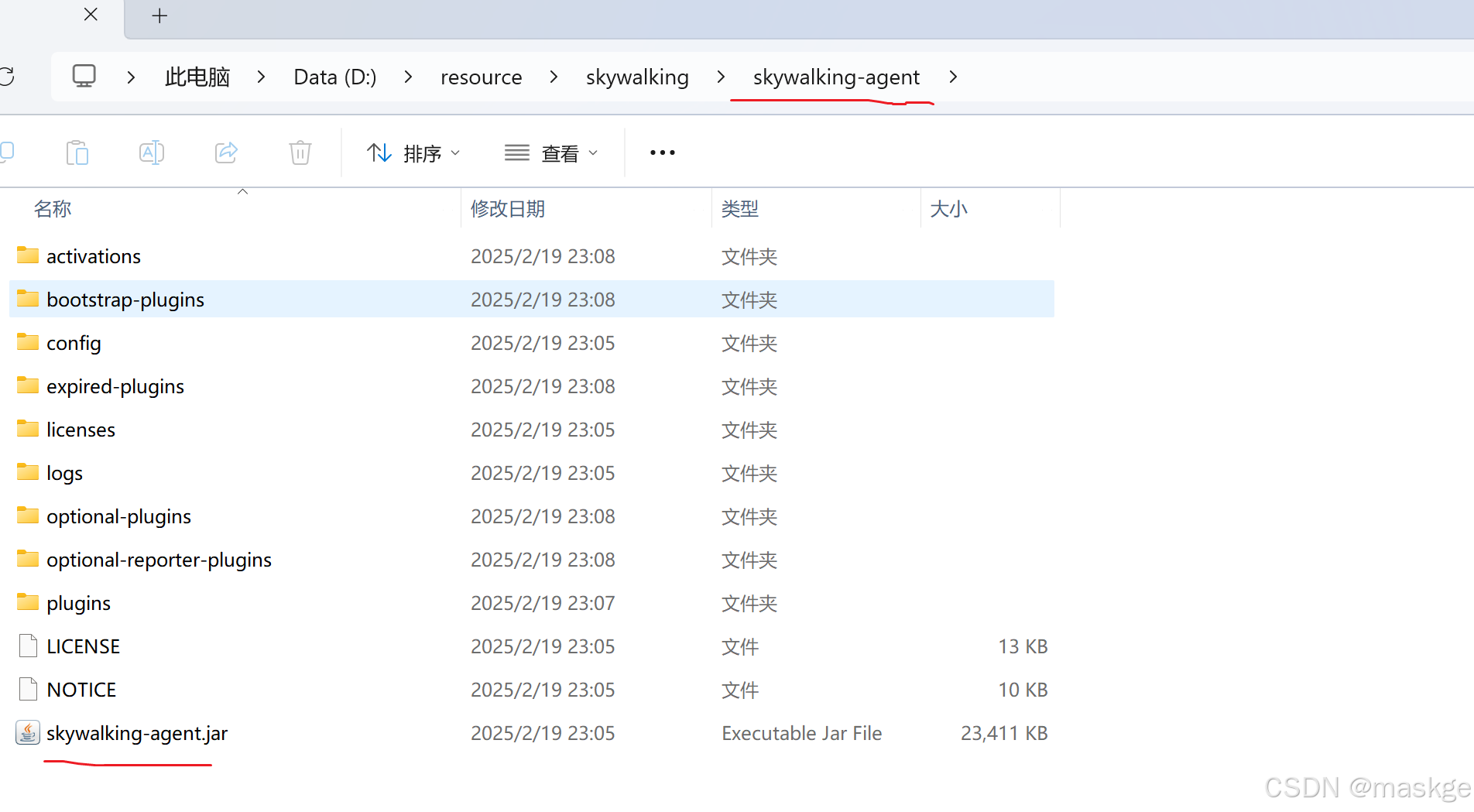The image size is (1474, 812).
Task: Expand chevron after the monitor icon
Action: tap(131, 77)
